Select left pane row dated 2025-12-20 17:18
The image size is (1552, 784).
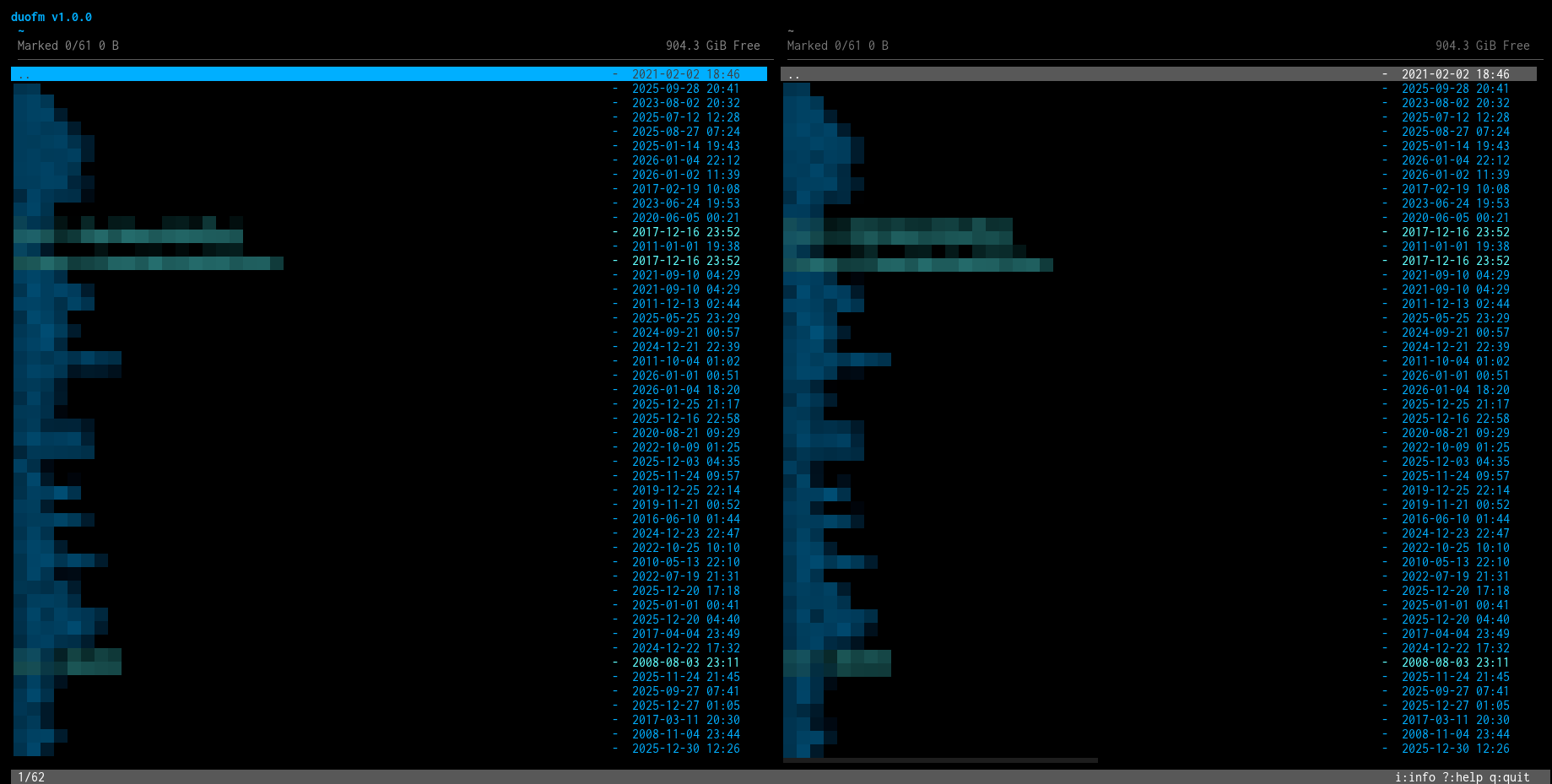coord(389,591)
